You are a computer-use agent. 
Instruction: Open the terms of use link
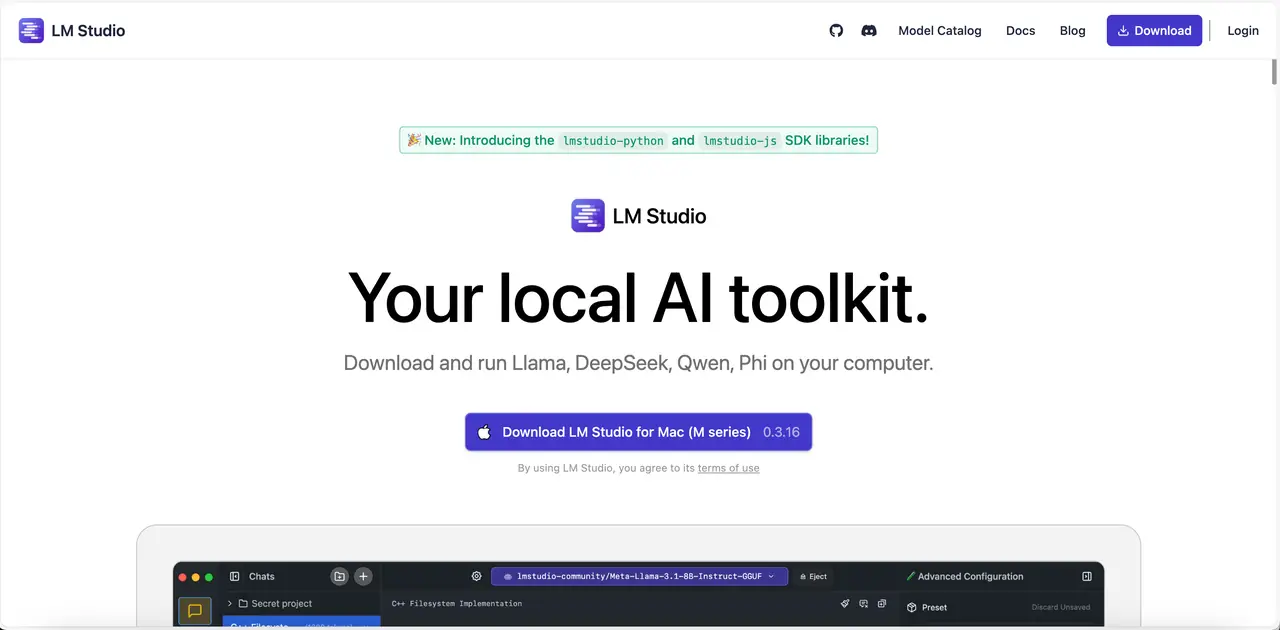pyautogui.click(x=728, y=468)
